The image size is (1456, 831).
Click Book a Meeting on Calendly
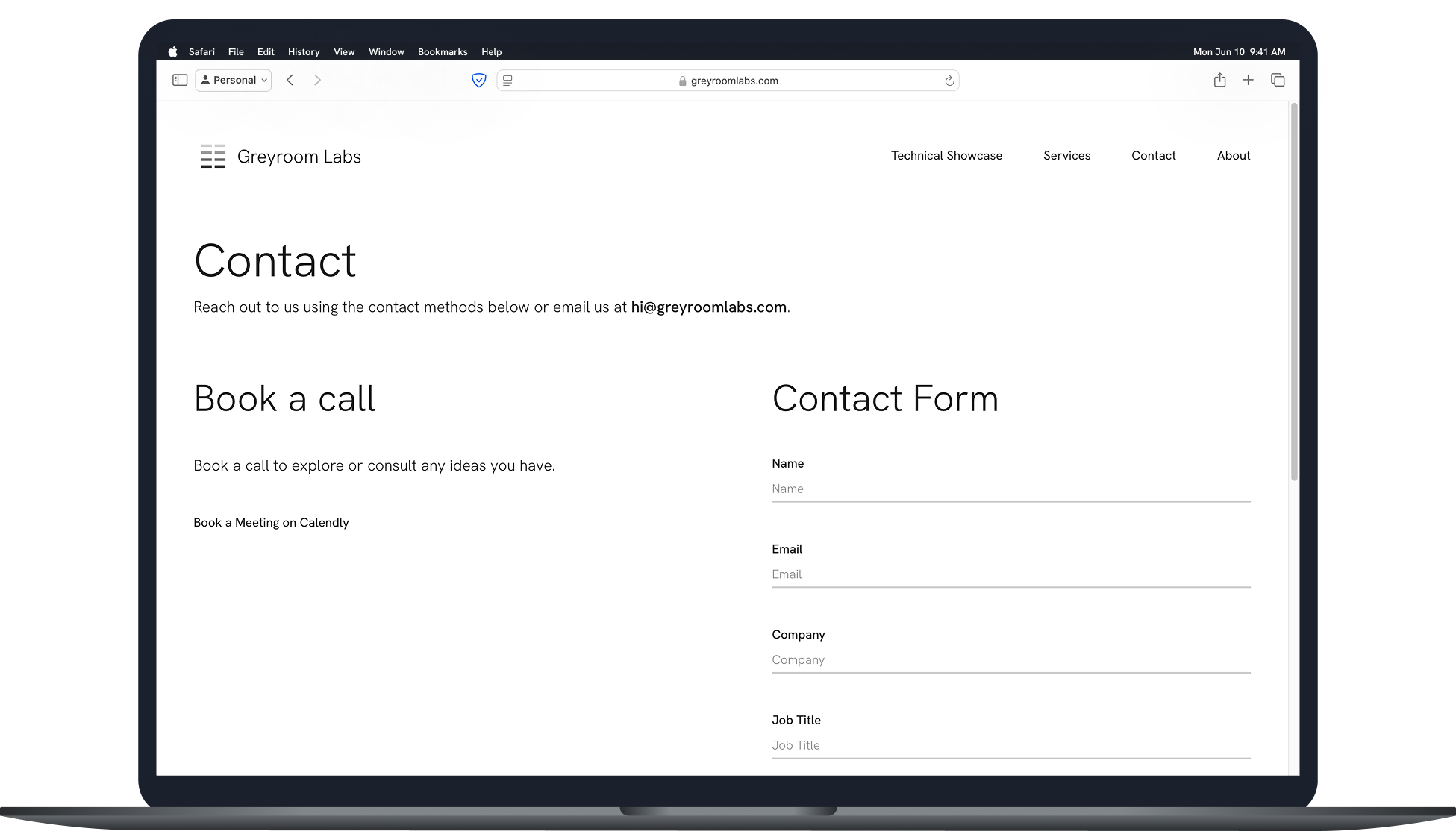point(271,523)
